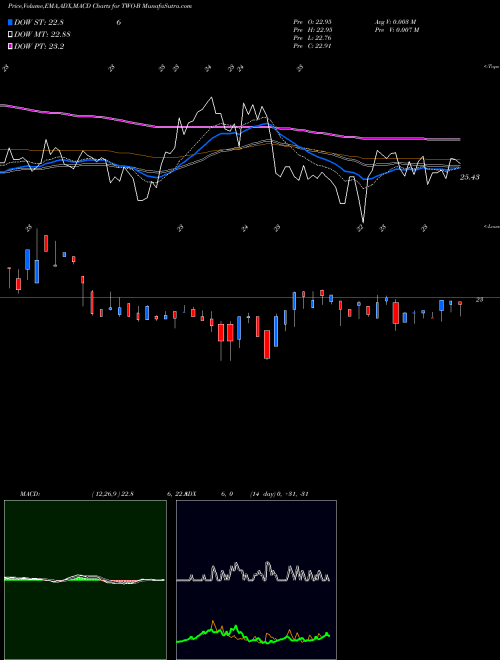
Task: Select the 'DOW MT: 22.88' legend label
Action: (x=42, y=35)
